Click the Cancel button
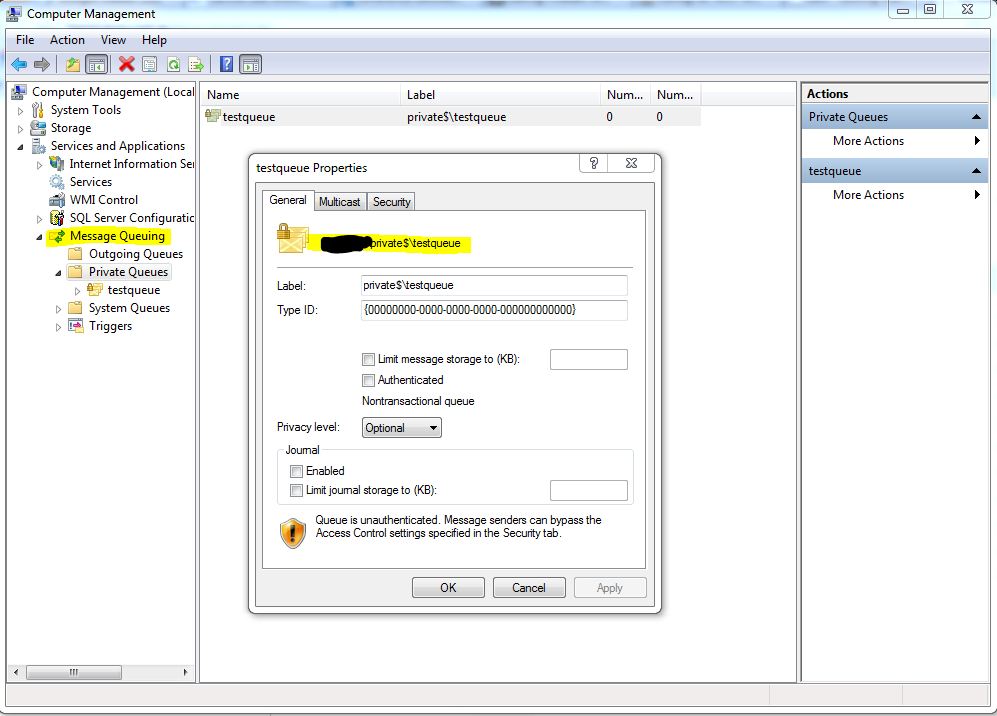 click(x=529, y=588)
